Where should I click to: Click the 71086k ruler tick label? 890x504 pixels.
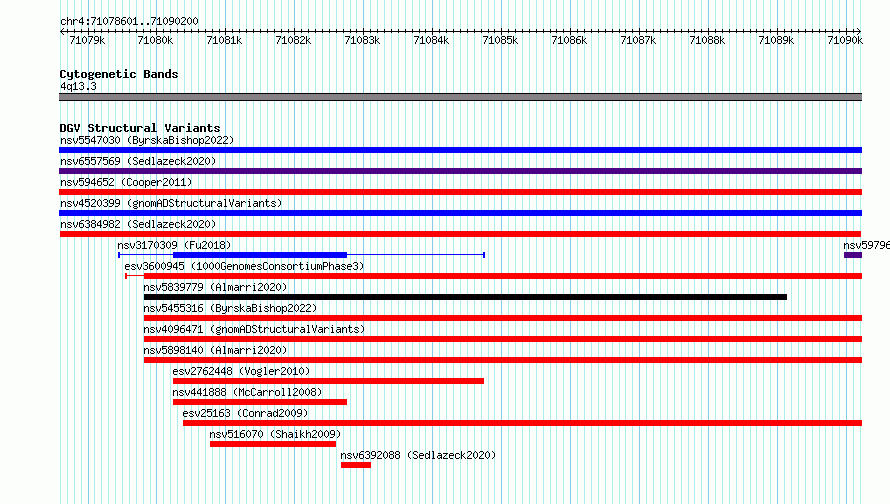click(x=569, y=40)
